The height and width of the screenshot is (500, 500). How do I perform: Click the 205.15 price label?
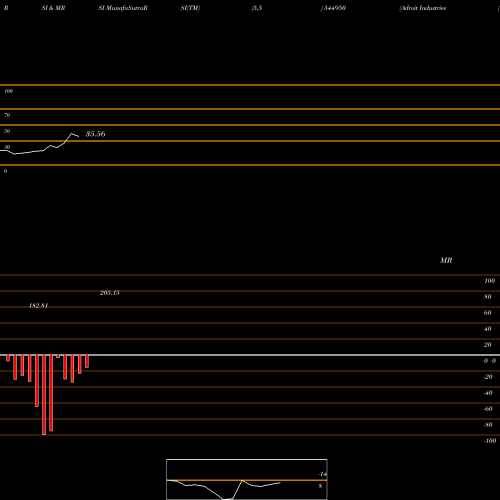pyautogui.click(x=110, y=293)
